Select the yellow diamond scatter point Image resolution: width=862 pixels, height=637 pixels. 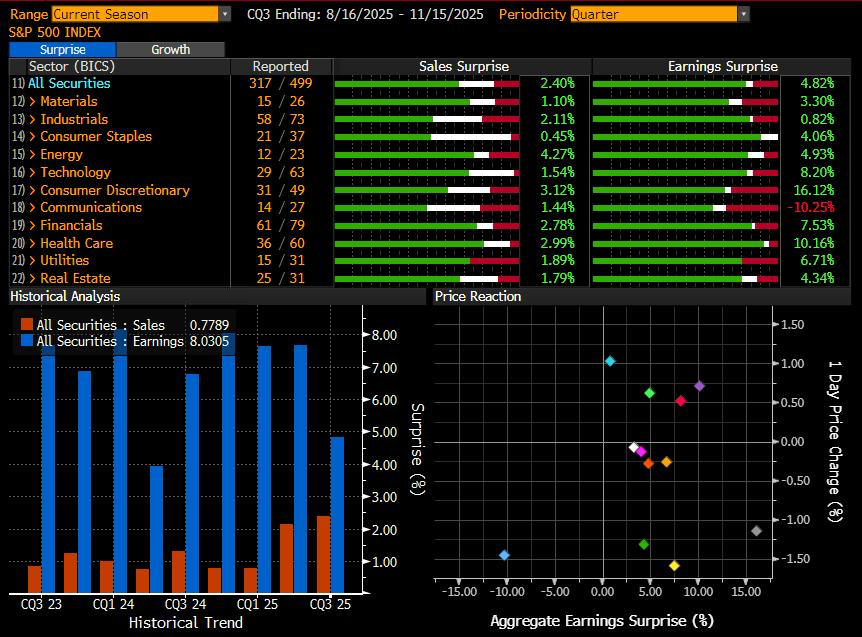674,566
